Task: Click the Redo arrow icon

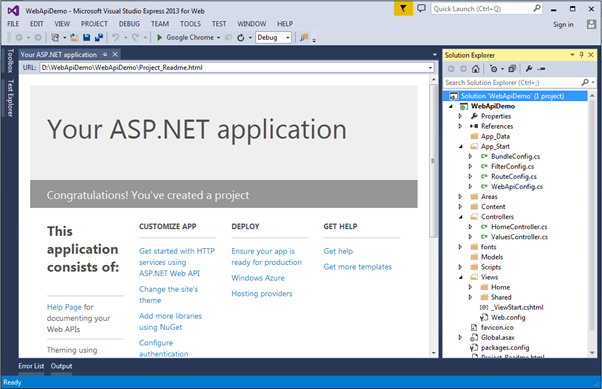Action: pos(135,38)
